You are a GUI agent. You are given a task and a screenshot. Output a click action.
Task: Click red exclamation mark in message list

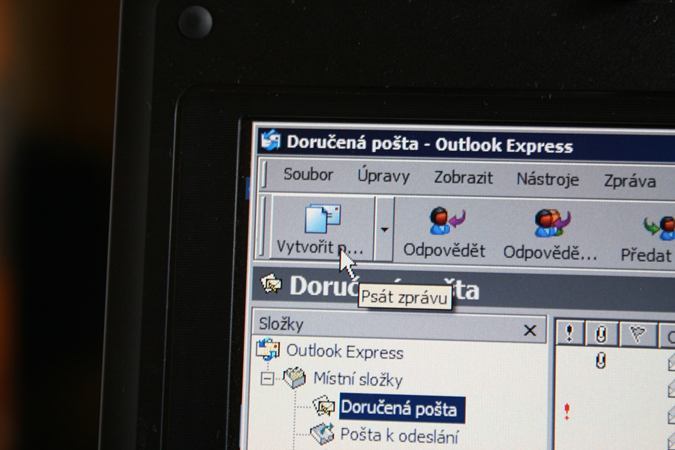[567, 411]
